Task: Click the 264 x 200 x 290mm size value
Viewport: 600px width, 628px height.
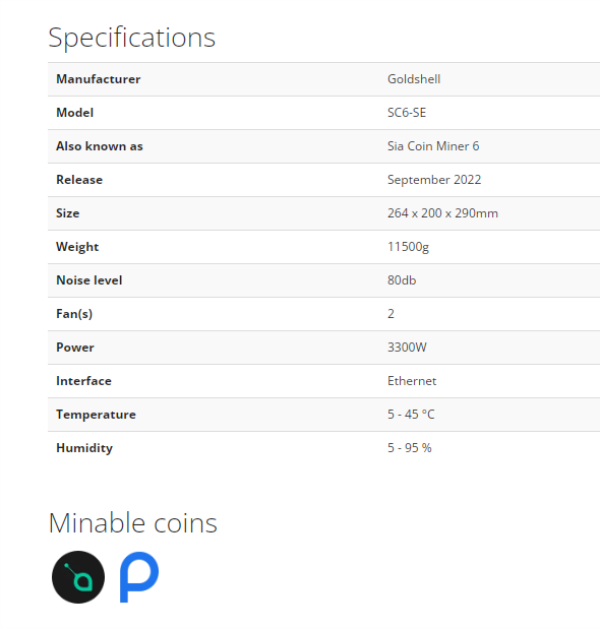Action: point(443,213)
